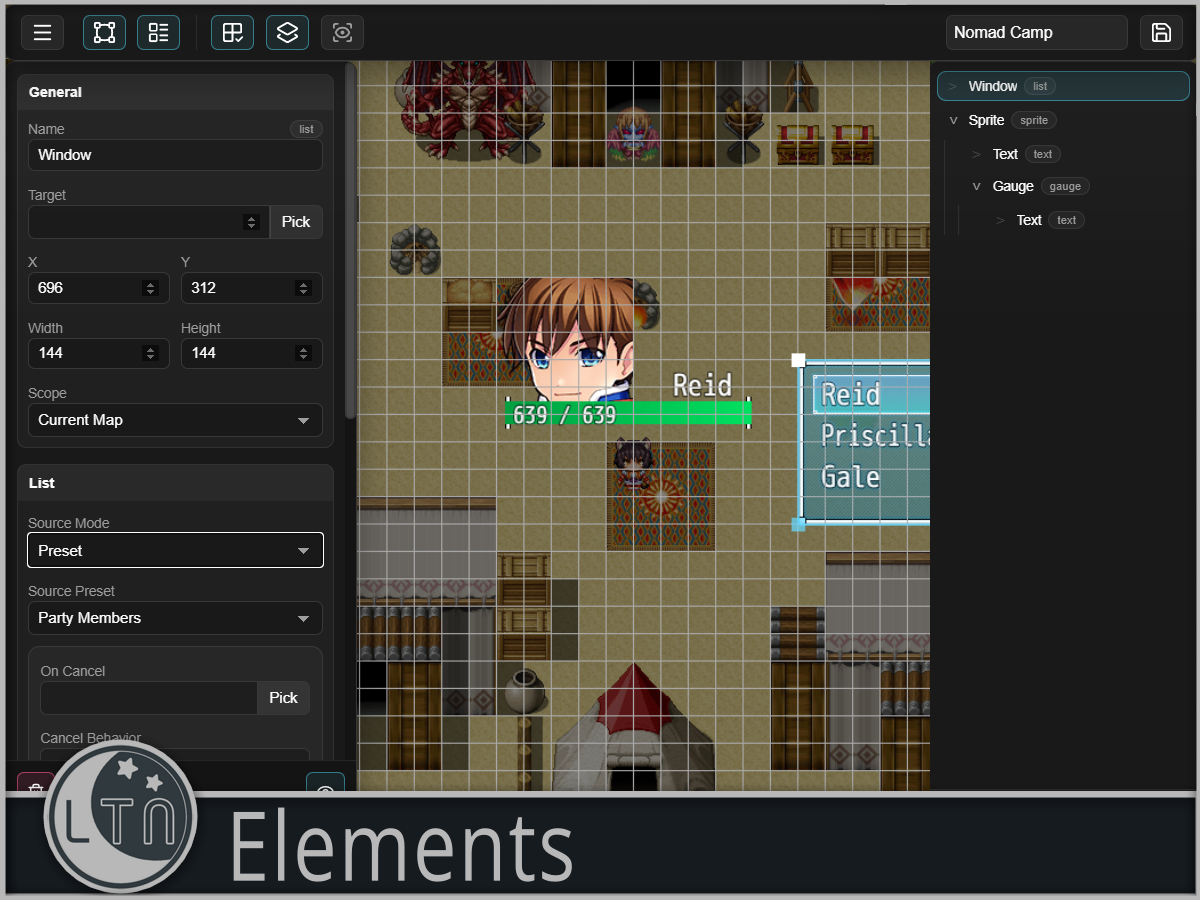Image resolution: width=1200 pixels, height=900 pixels.
Task: Click the Width stepper arrows
Action: pyautogui.click(x=151, y=353)
